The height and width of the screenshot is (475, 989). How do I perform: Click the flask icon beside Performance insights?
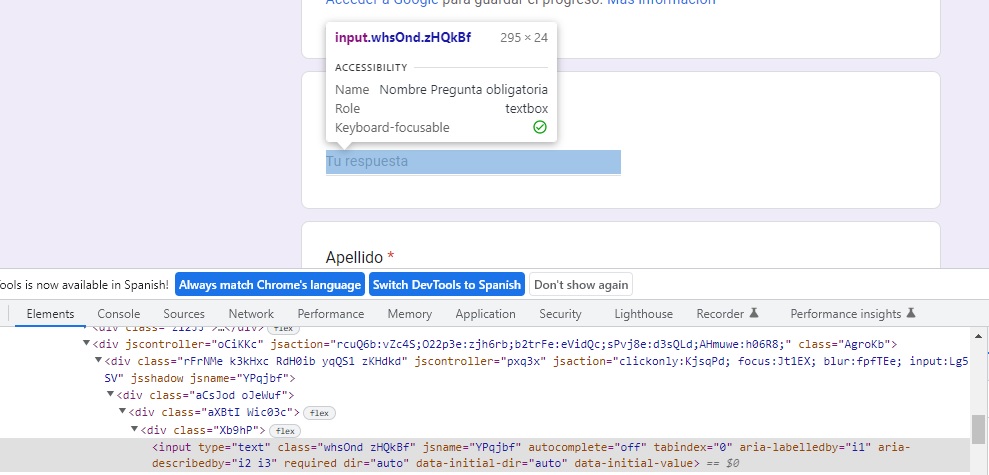(x=911, y=314)
